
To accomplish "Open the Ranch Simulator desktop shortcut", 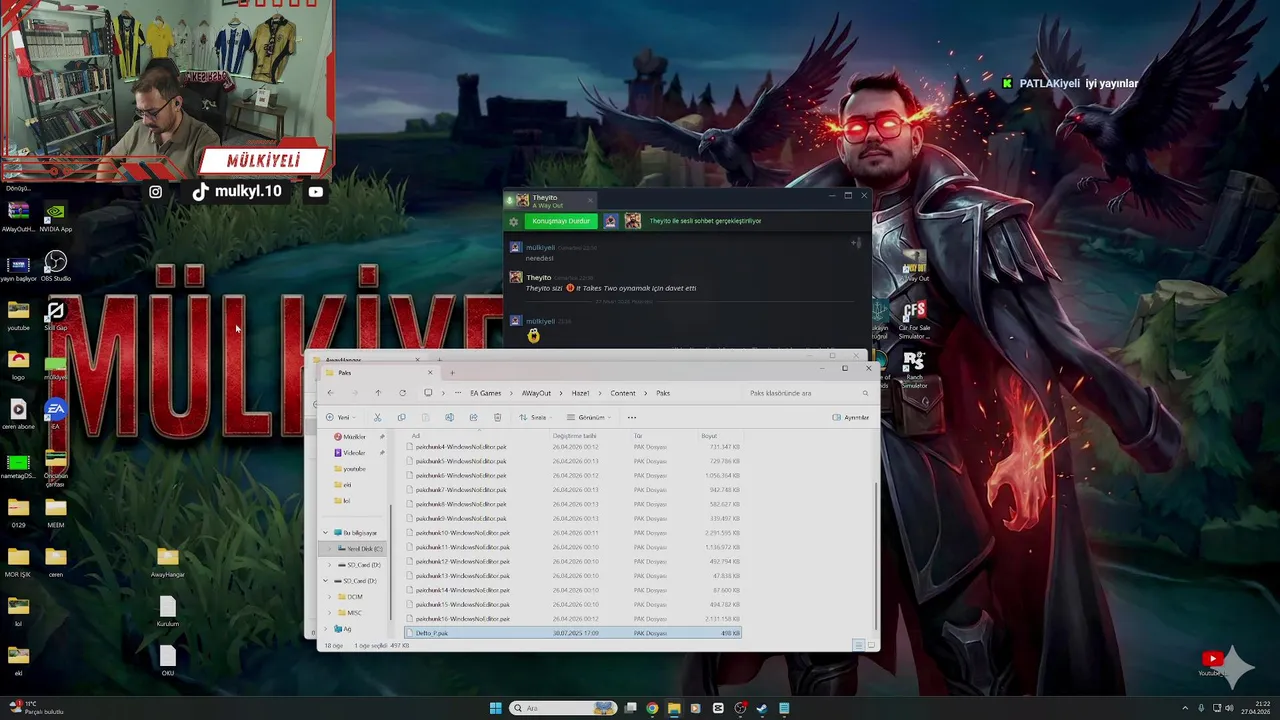I will point(913,369).
